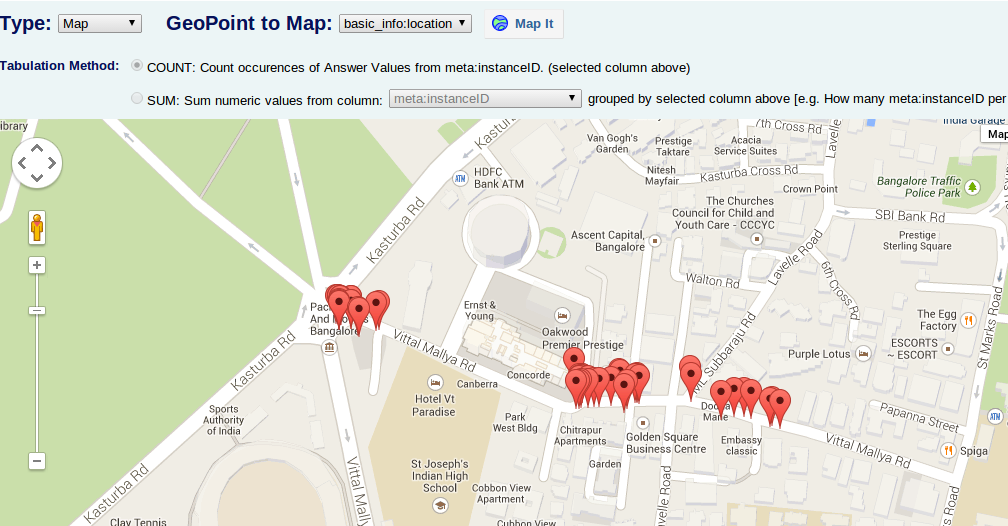Click the SBI Bank Rd street label
The image size is (1008, 526).
coord(910,216)
